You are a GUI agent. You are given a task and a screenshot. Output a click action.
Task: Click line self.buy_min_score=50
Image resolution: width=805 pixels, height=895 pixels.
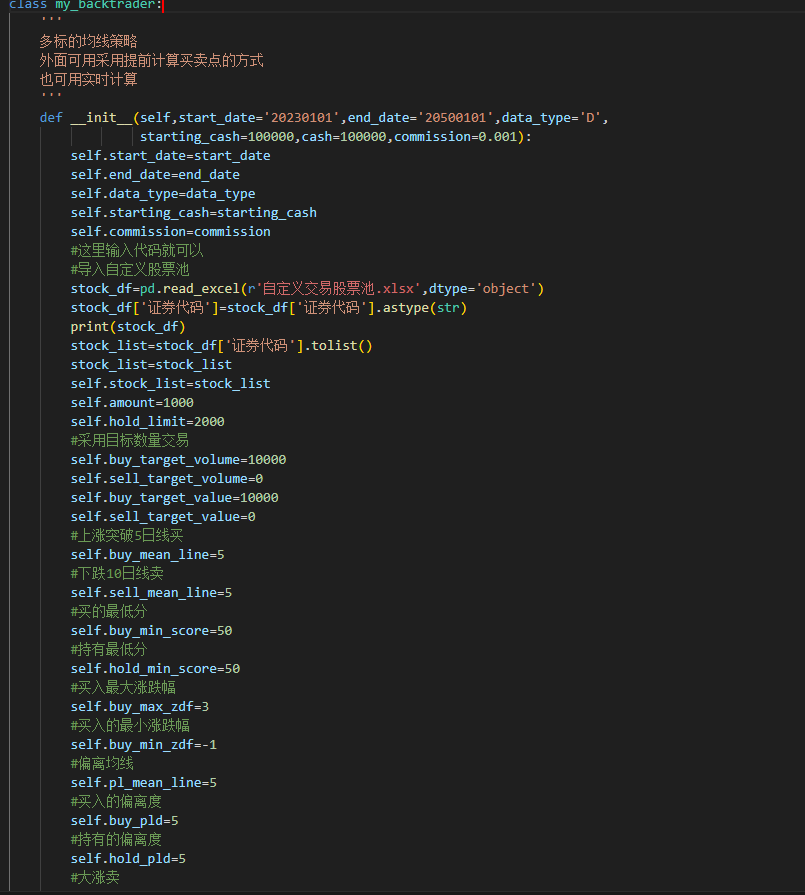151,630
